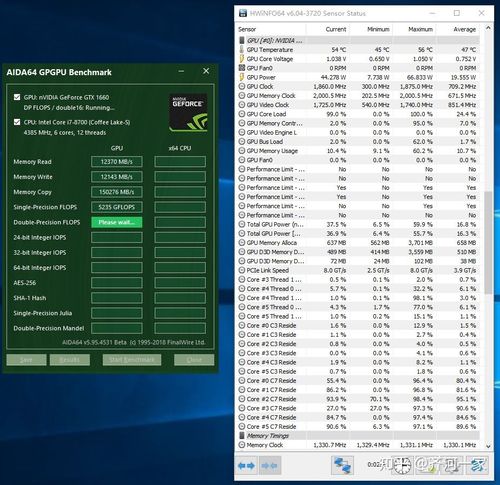Select the GPU [#0]: NVIDIA group header row

359,40
